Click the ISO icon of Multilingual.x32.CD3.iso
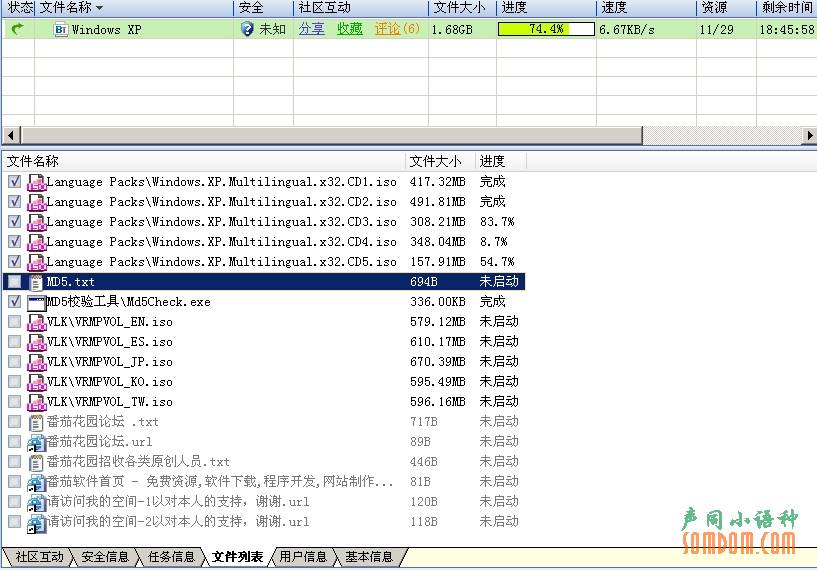This screenshot has height=570, width=817. click(x=36, y=222)
